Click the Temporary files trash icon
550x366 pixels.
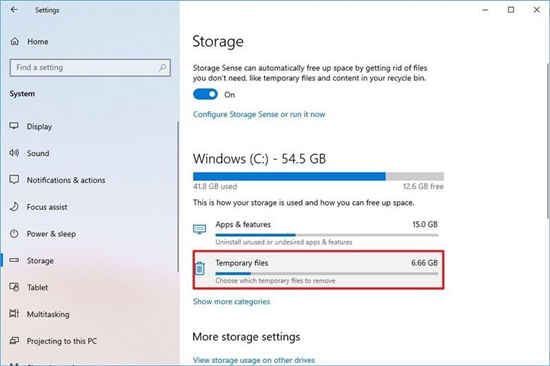click(200, 268)
